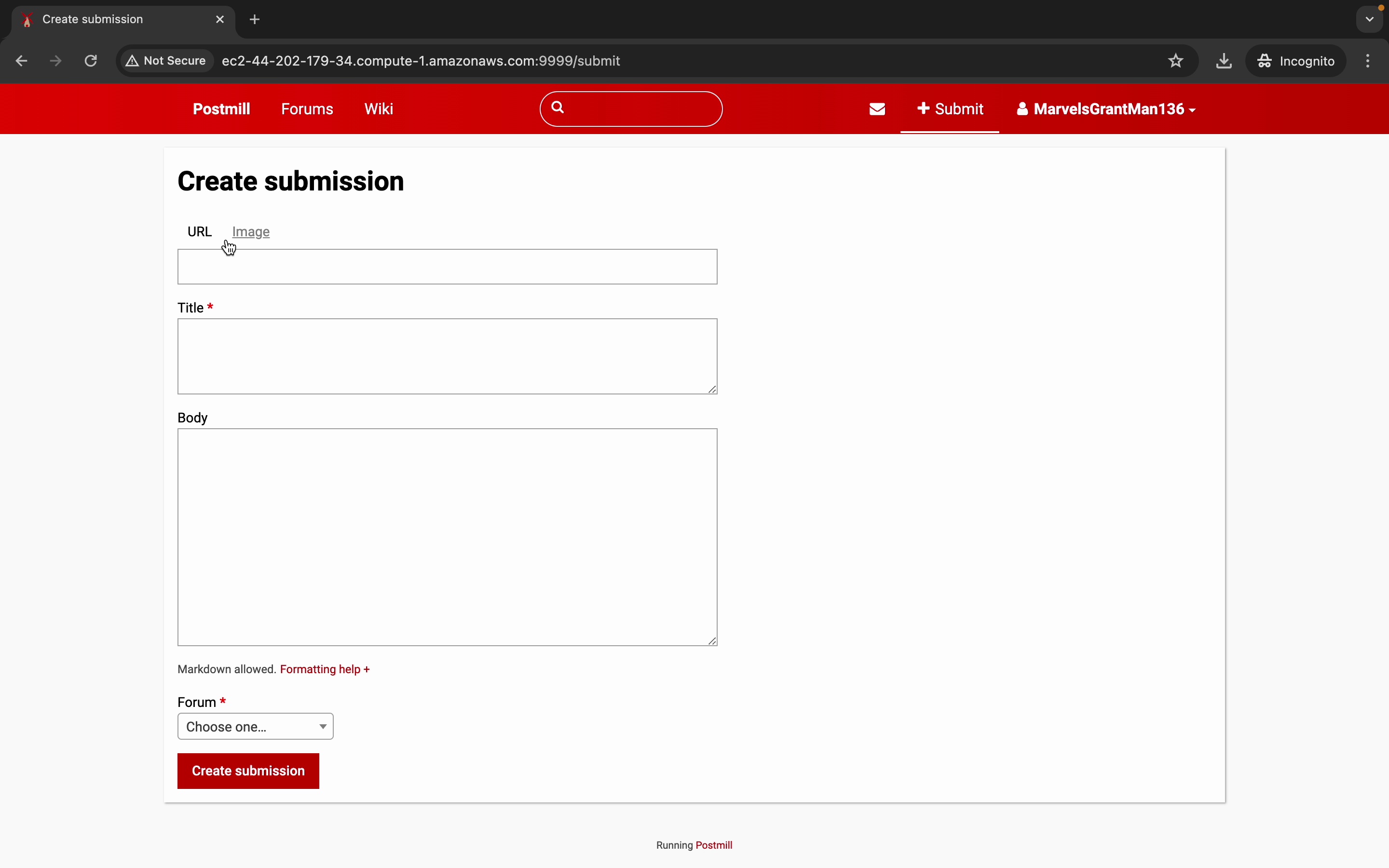Image resolution: width=1389 pixels, height=868 pixels.
Task: Select the URL tab
Action: pos(200,232)
